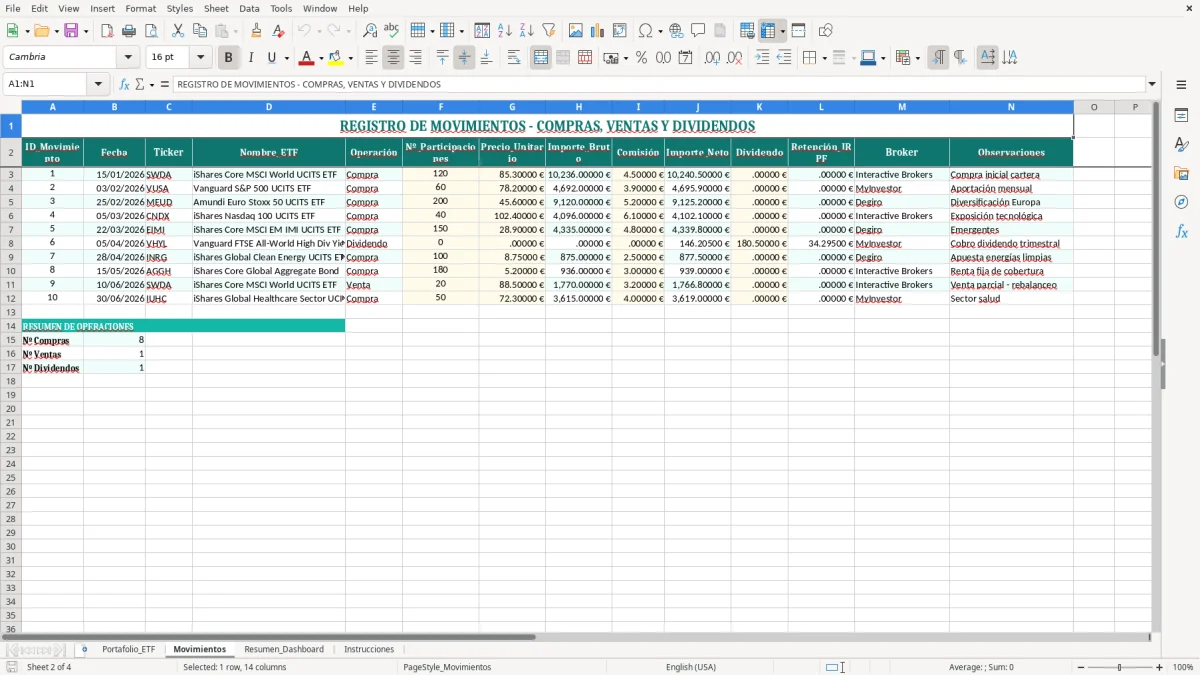Toggle Center Horizontally alignment

click(x=393, y=58)
